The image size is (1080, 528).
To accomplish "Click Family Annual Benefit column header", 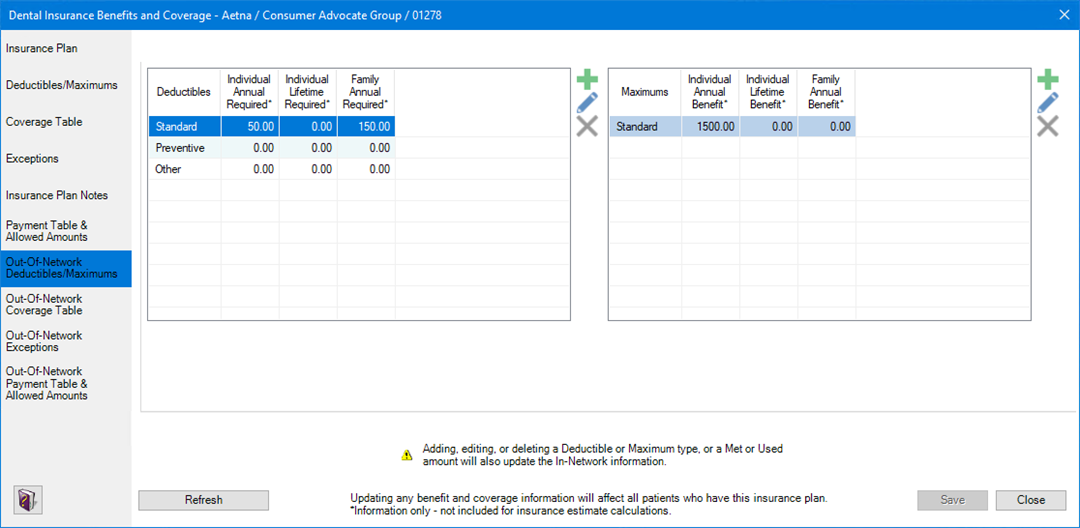I will click(827, 92).
